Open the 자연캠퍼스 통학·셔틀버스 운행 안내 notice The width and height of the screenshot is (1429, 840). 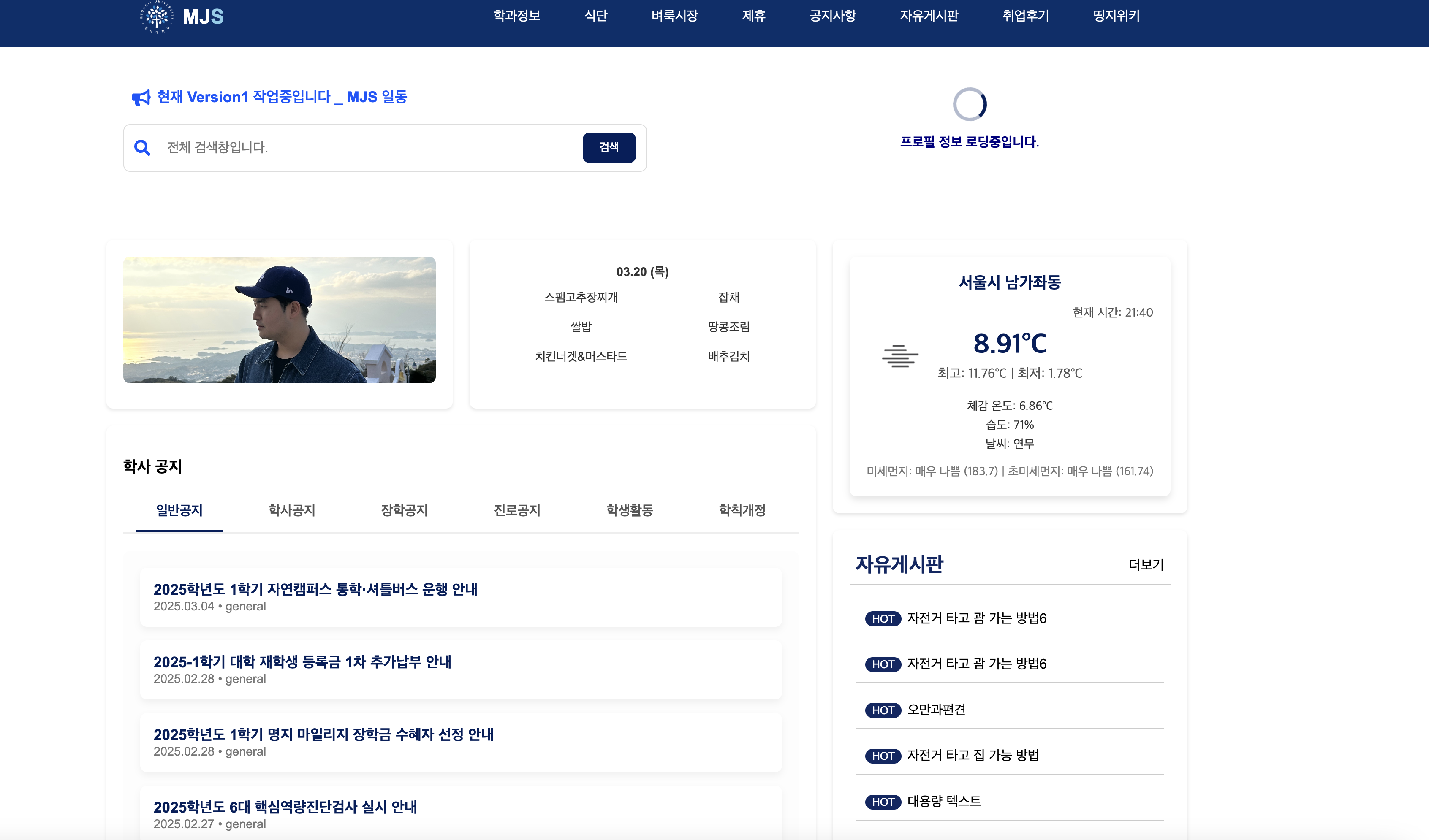click(x=315, y=589)
